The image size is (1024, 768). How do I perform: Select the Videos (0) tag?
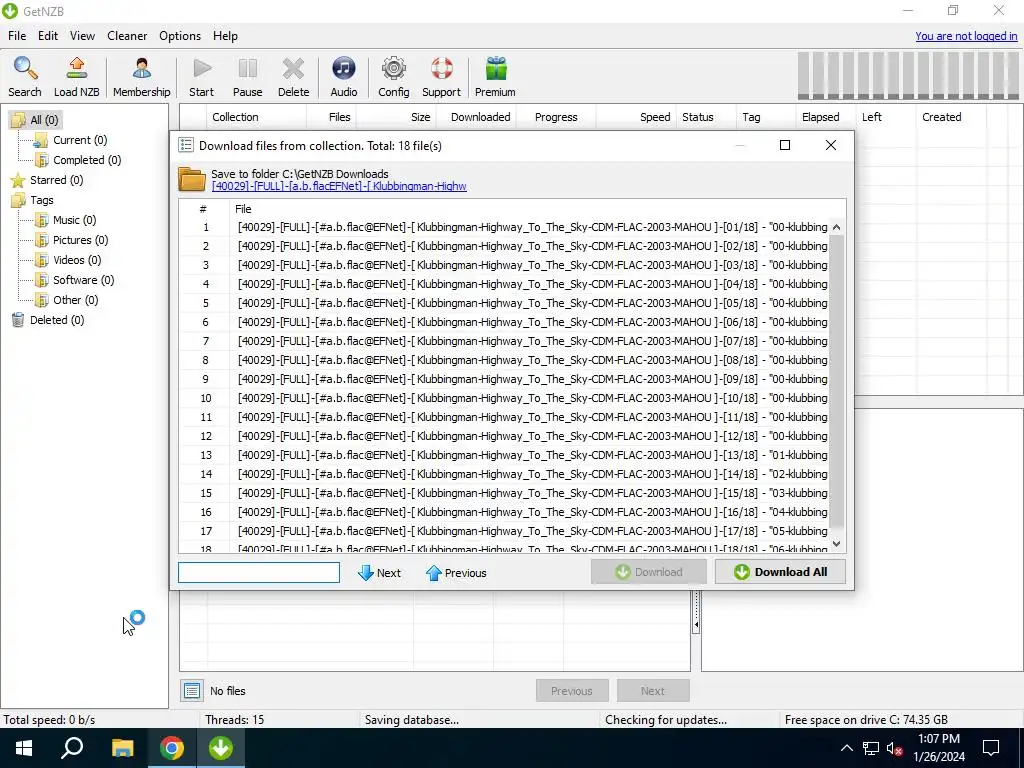[x=68, y=260]
